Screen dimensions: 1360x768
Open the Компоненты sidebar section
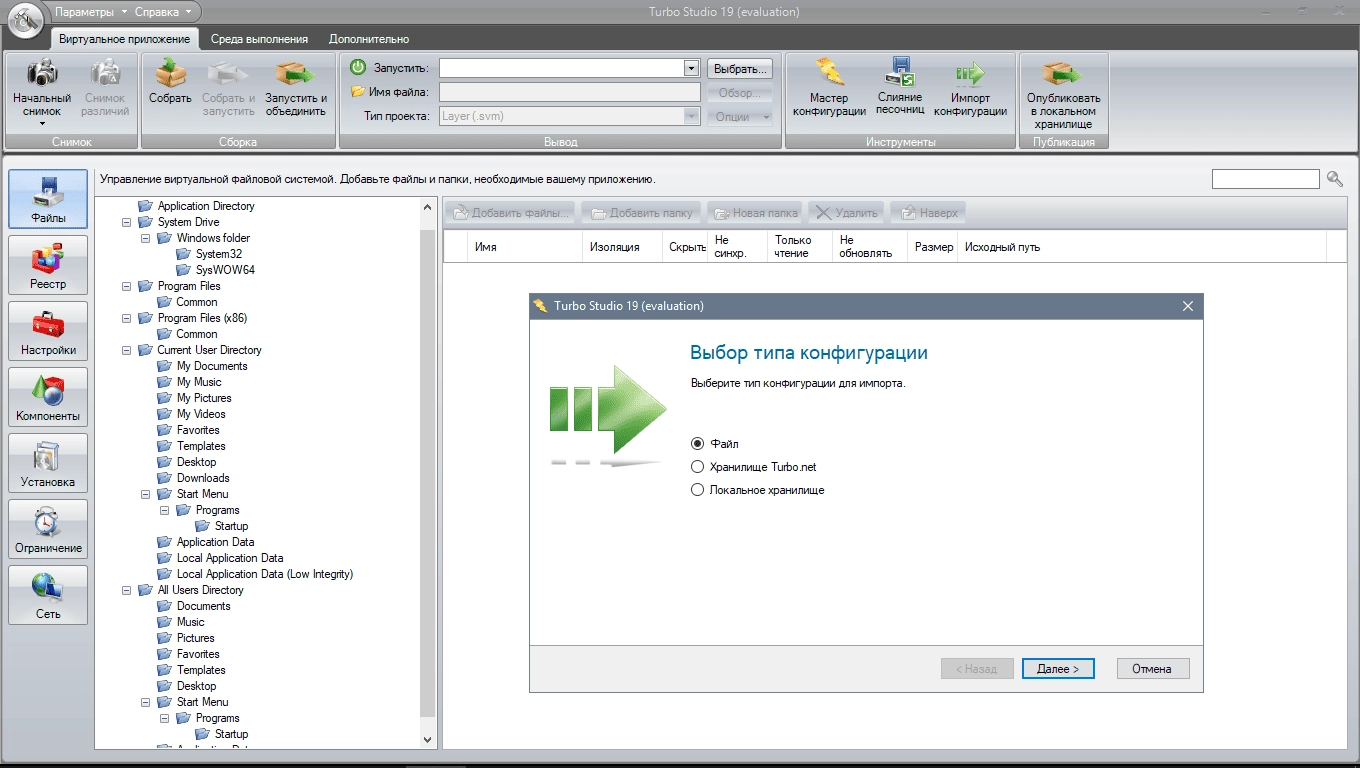[x=48, y=397]
